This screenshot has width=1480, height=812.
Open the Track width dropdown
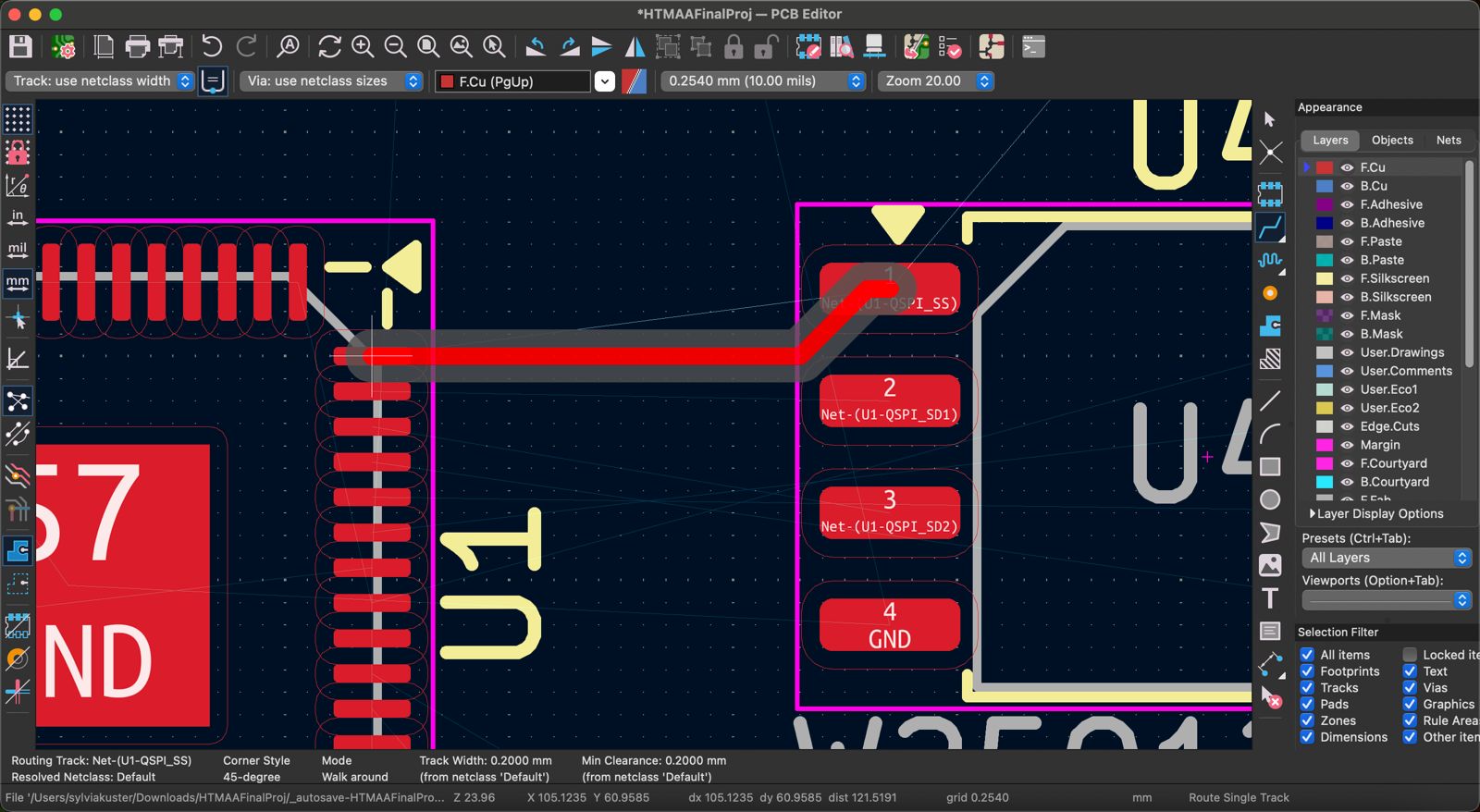(x=102, y=81)
